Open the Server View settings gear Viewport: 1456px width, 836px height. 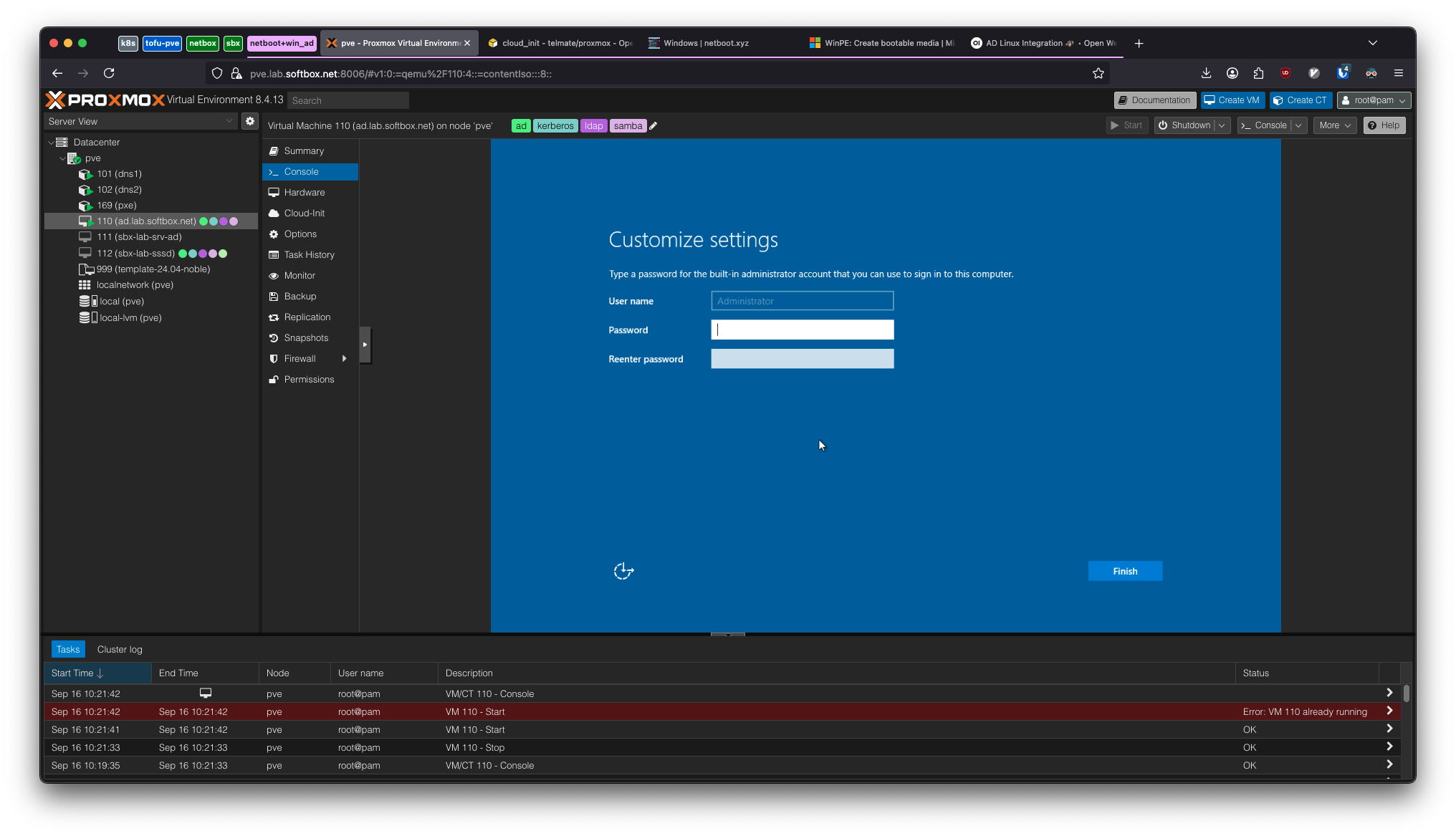[x=249, y=121]
